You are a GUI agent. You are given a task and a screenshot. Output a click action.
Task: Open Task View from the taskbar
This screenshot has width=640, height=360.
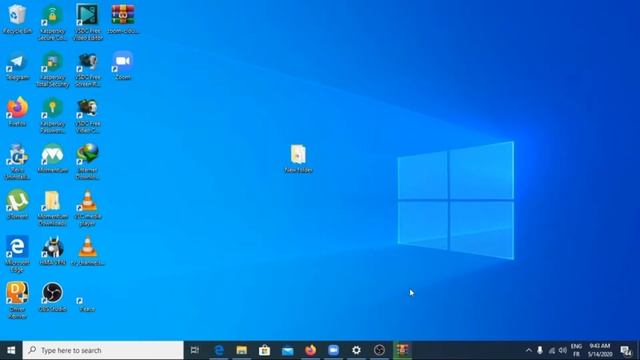tap(195, 350)
